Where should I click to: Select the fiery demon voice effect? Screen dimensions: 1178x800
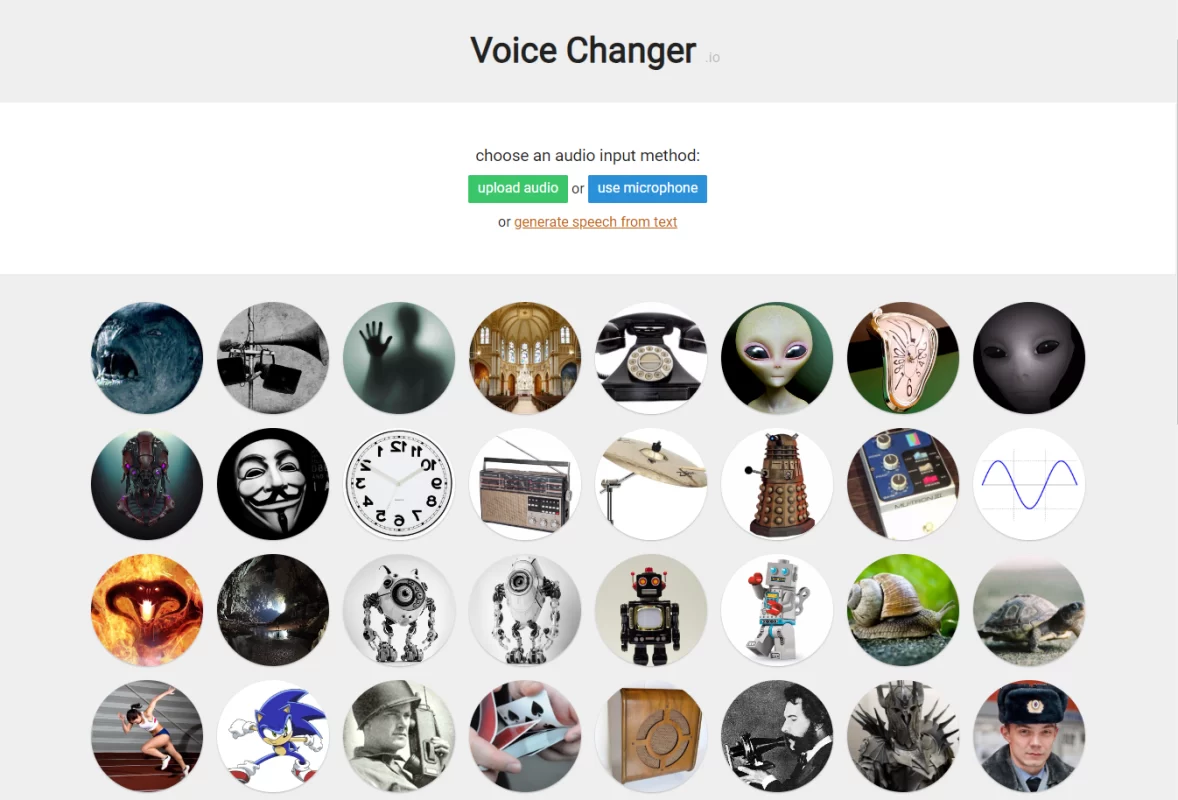pos(146,610)
